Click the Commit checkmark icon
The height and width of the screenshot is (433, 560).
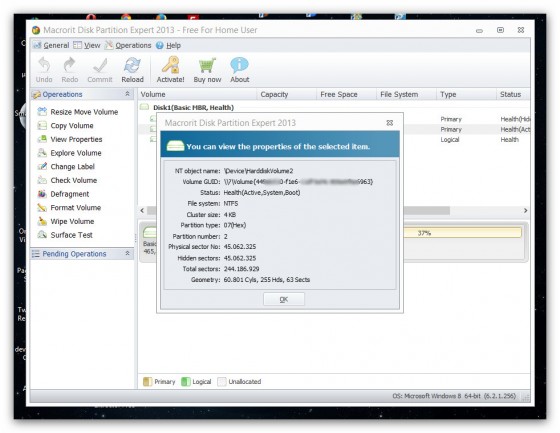pyautogui.click(x=100, y=65)
